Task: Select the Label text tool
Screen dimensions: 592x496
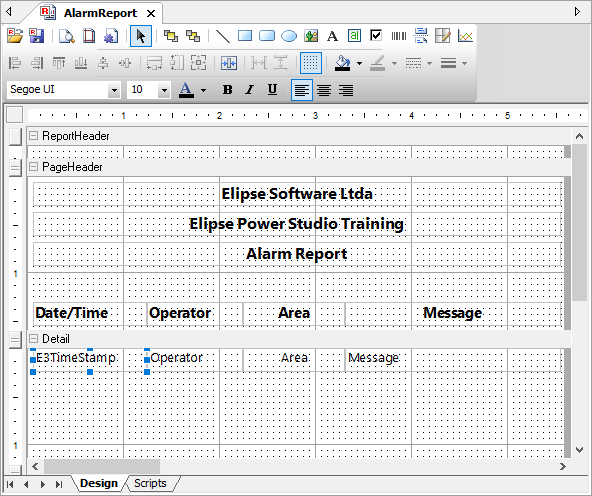Action: [333, 36]
